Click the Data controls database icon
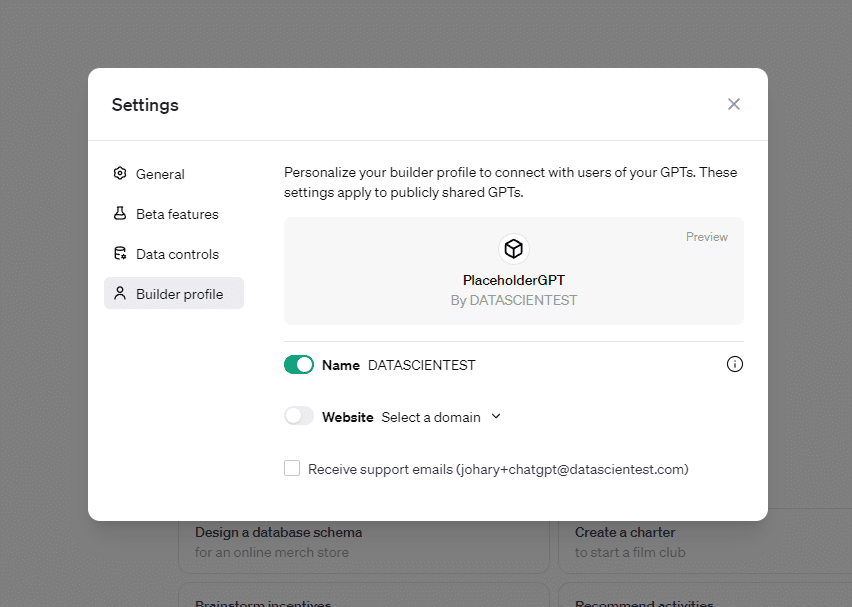This screenshot has width=852, height=607. point(120,253)
